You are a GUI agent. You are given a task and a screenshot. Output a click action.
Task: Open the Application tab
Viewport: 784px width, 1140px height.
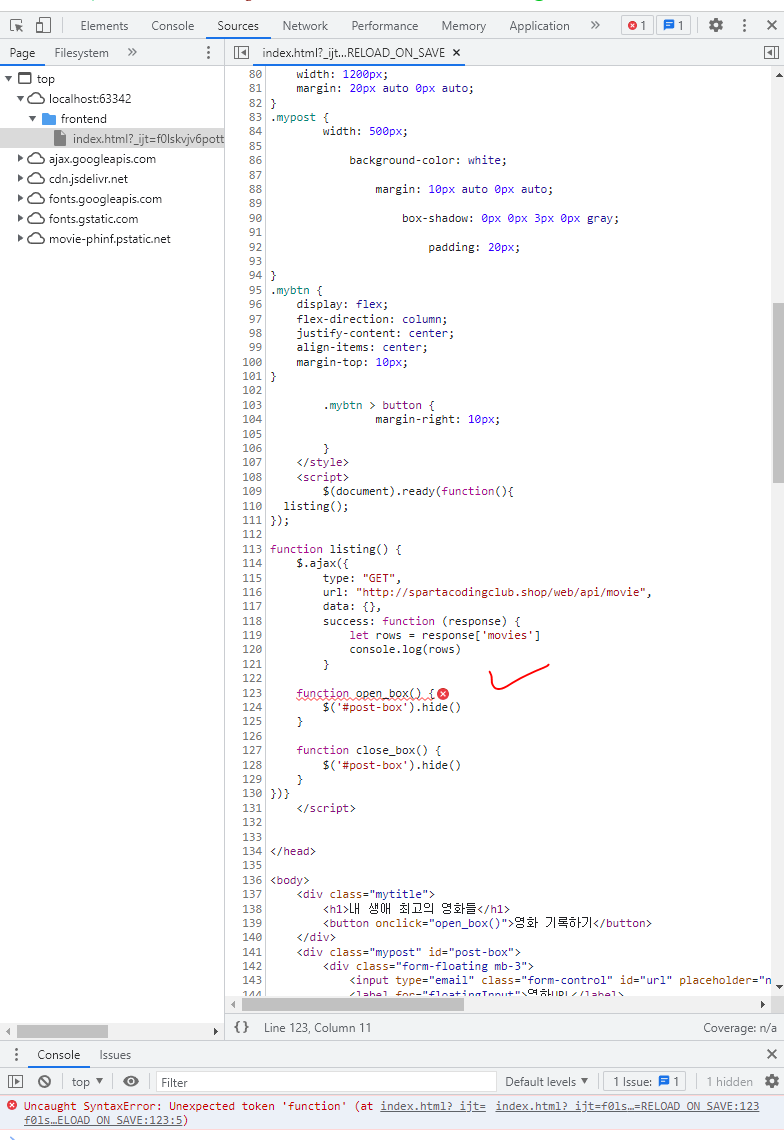coord(539,25)
